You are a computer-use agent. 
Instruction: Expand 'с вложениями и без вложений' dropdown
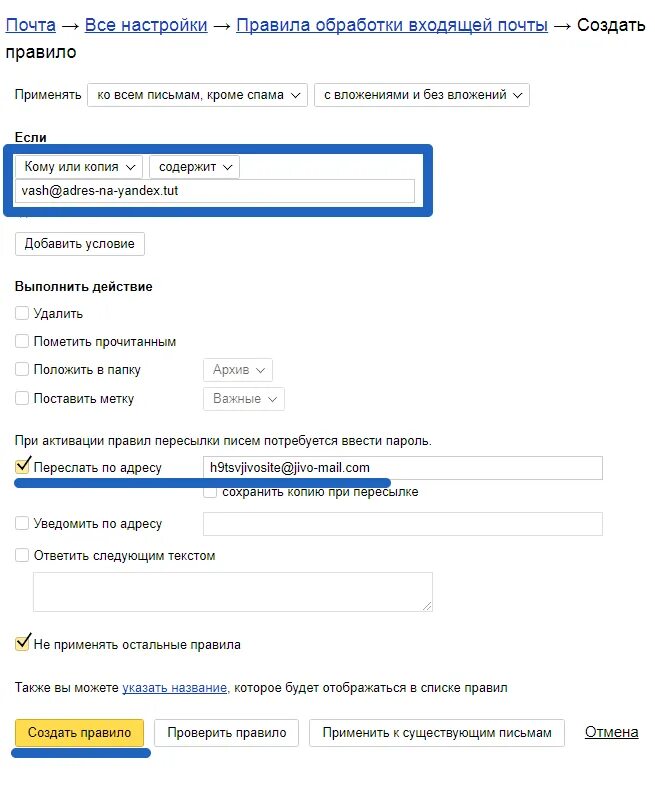coord(422,95)
